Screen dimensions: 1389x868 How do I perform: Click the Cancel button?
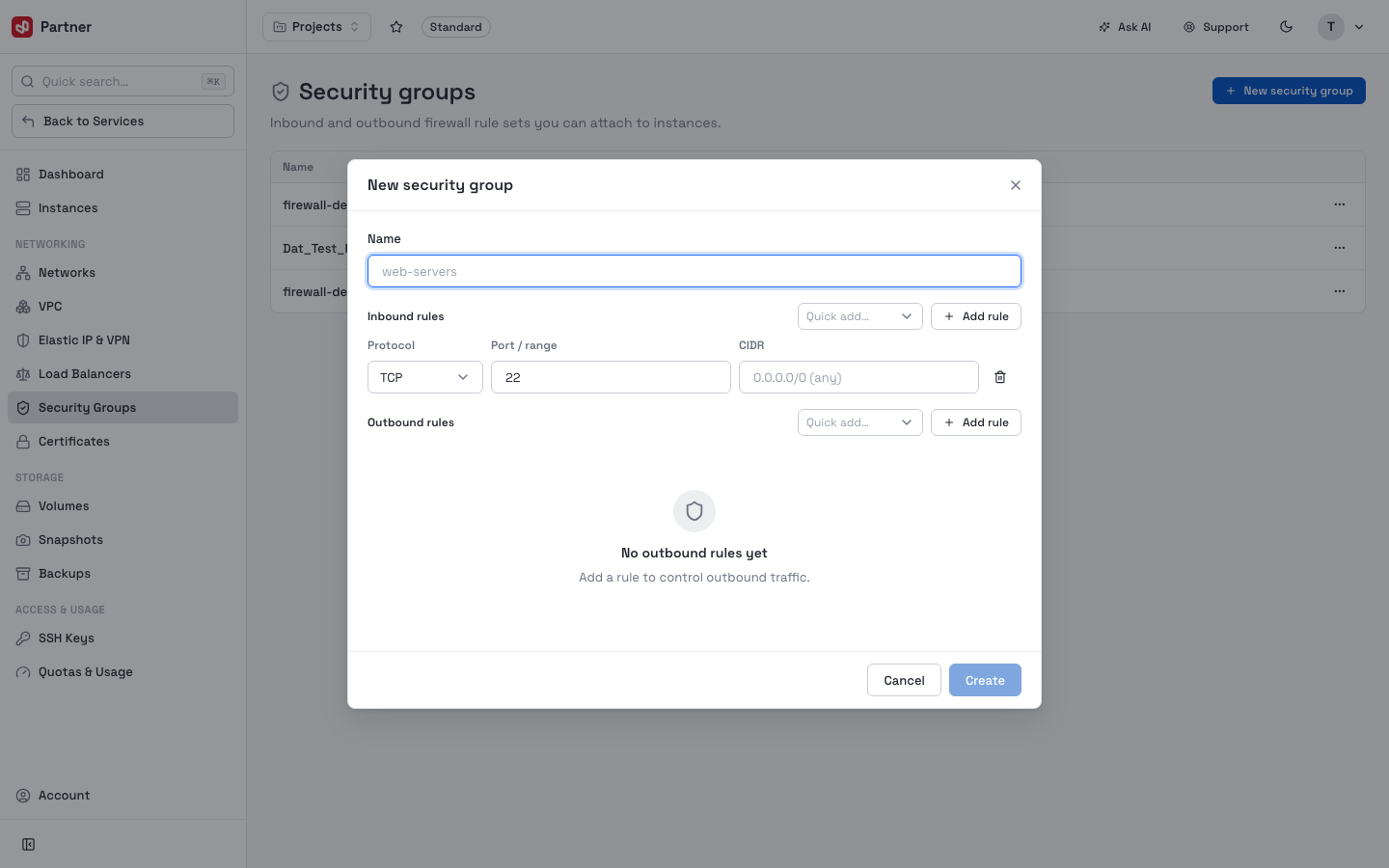point(904,680)
